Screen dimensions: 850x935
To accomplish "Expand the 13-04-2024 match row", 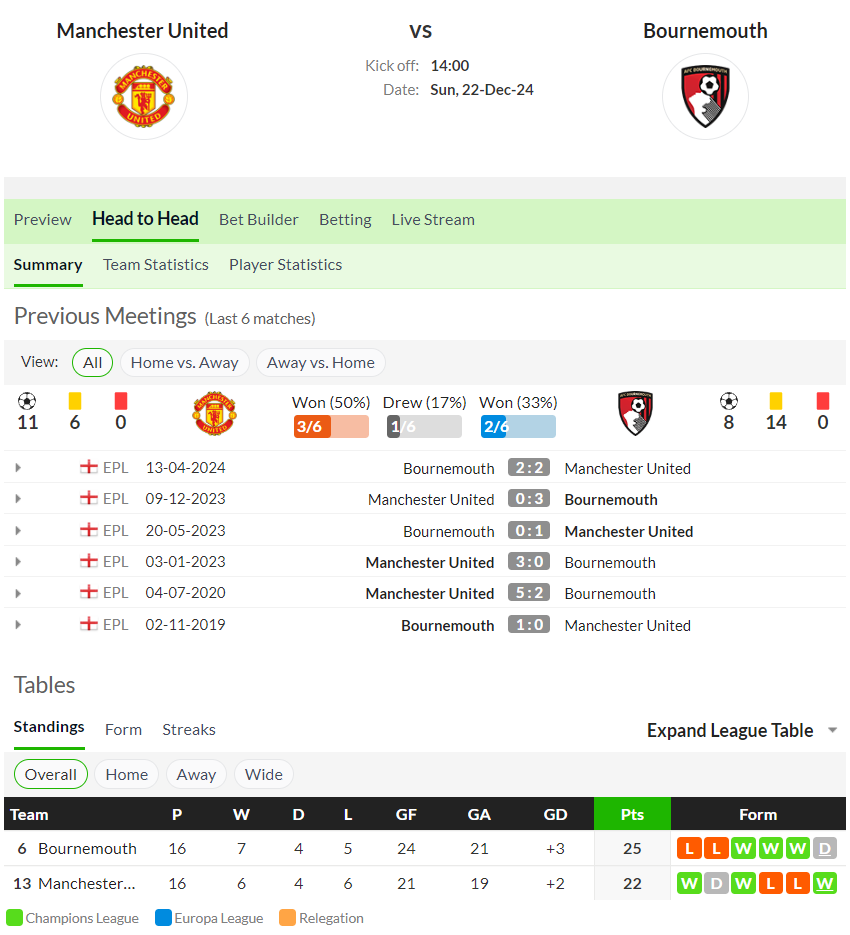I will pyautogui.click(x=18, y=468).
